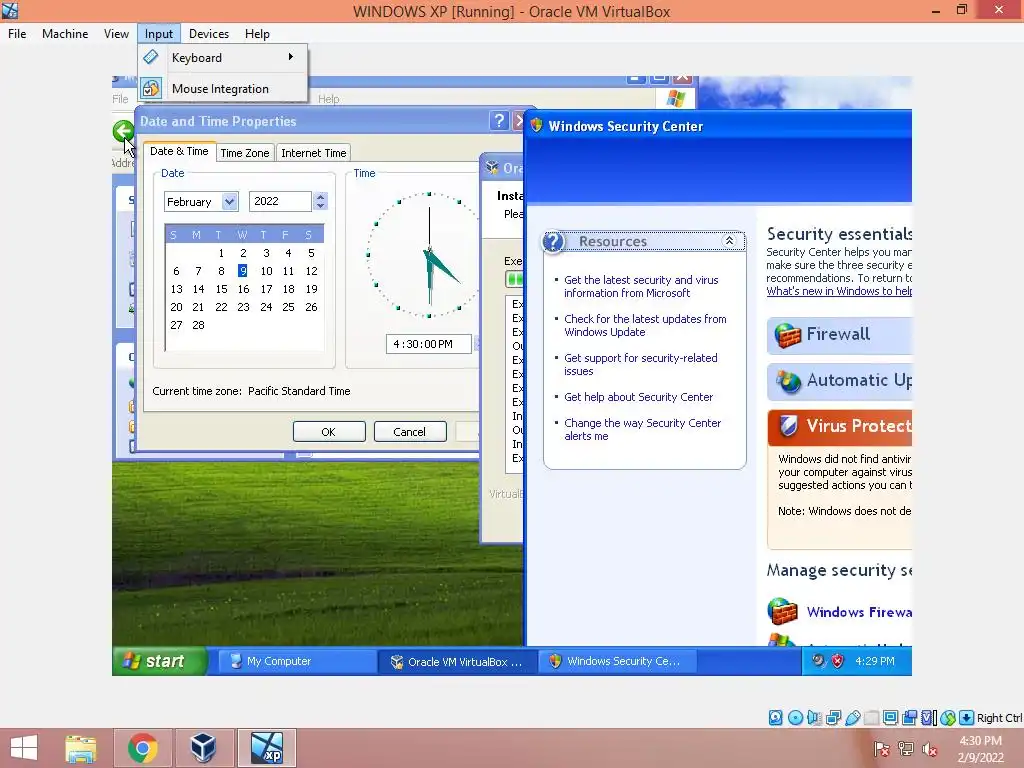Open Check for latest updates from Windows Update

click(x=645, y=325)
